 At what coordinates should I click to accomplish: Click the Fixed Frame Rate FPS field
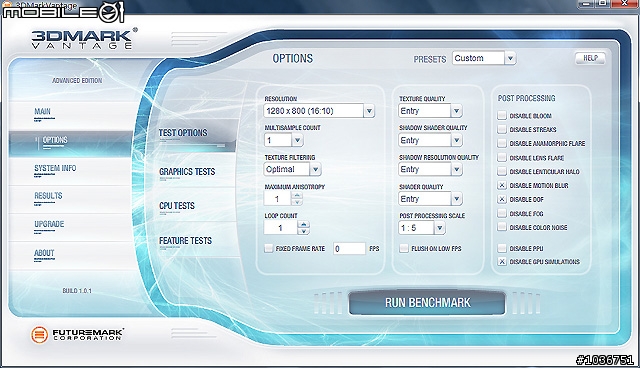tap(349, 248)
